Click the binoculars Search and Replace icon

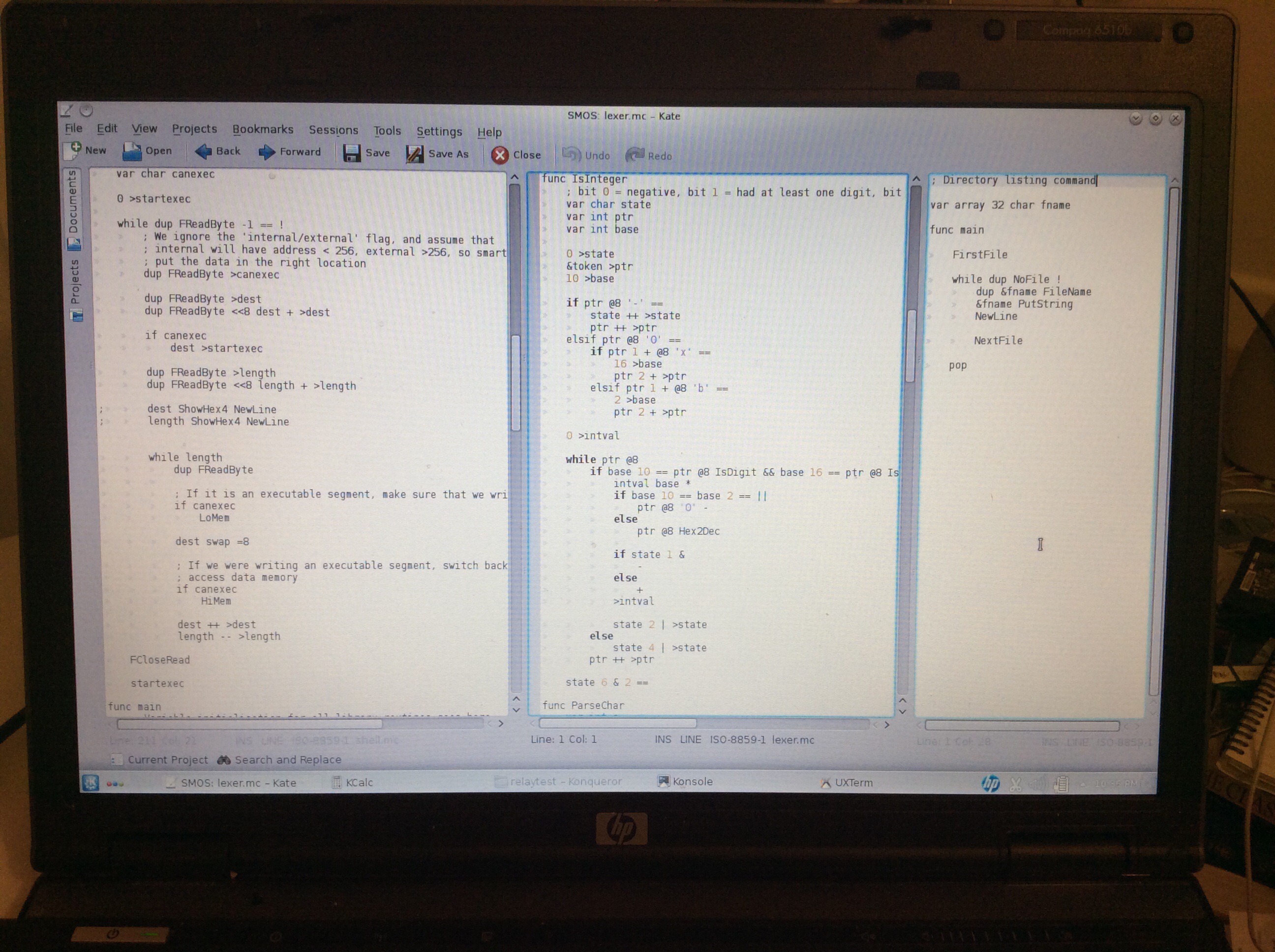click(x=224, y=760)
